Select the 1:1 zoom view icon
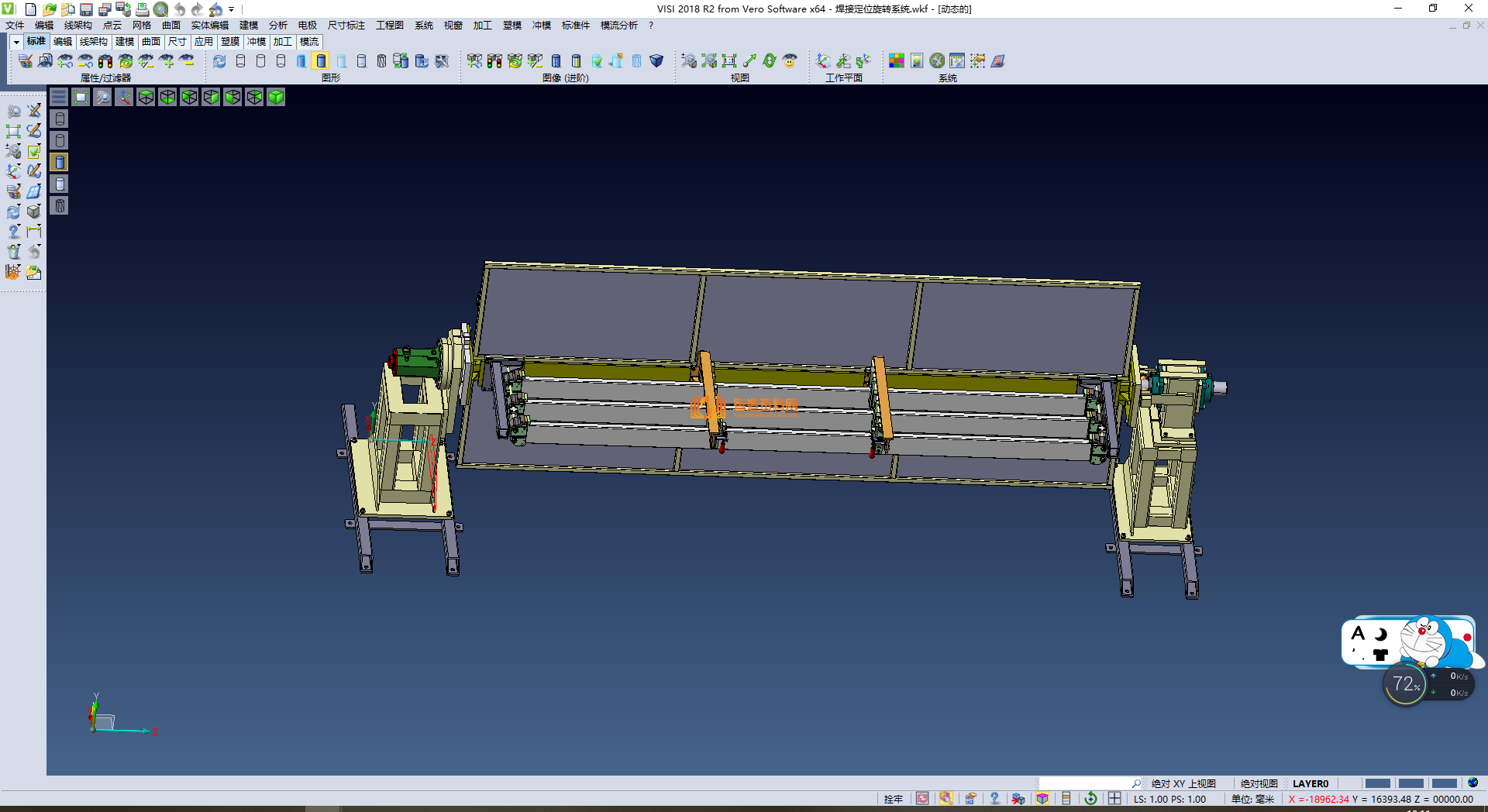Viewport: 1488px width, 812px height. point(729,61)
